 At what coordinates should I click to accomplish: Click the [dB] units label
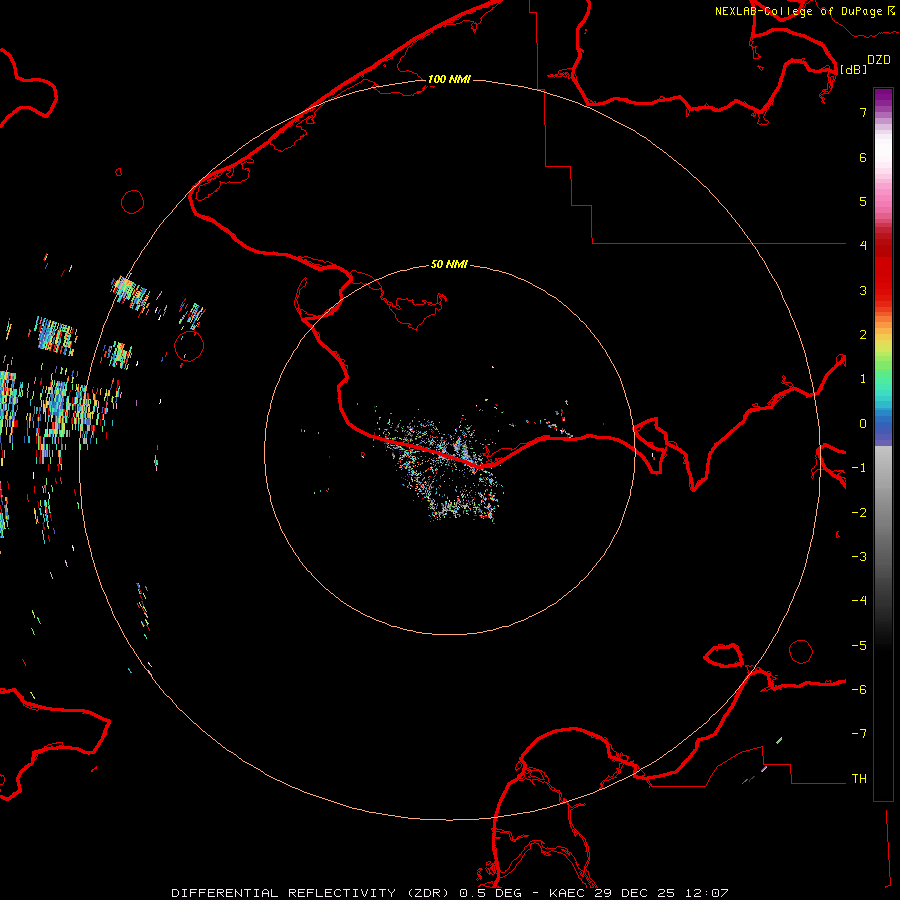tap(854, 69)
